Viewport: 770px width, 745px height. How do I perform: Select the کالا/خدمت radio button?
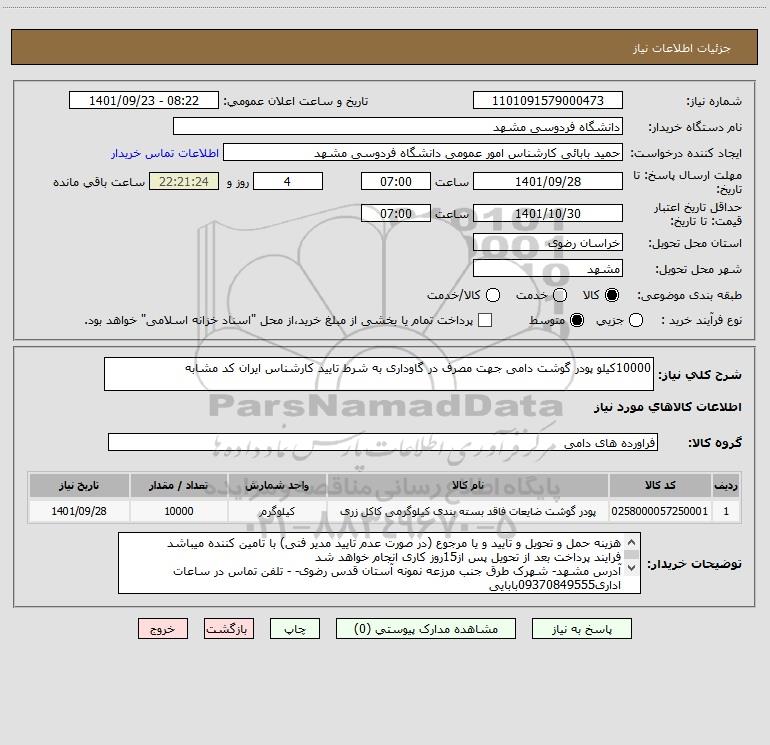pos(493,295)
